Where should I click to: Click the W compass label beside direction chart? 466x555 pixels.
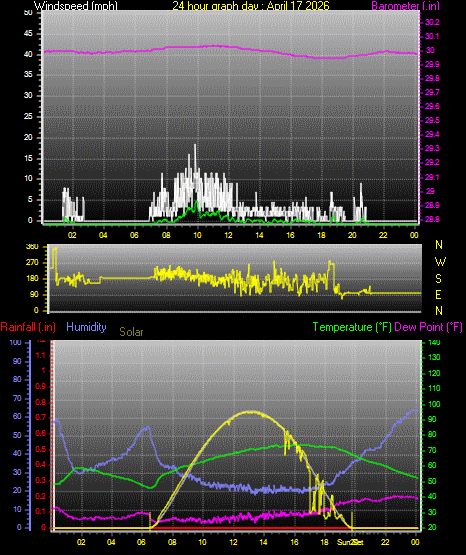click(x=440, y=262)
